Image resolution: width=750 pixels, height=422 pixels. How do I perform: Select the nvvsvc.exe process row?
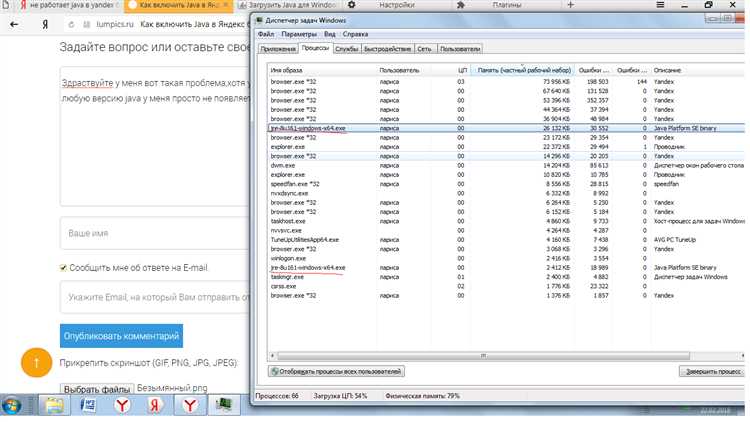tap(506, 231)
